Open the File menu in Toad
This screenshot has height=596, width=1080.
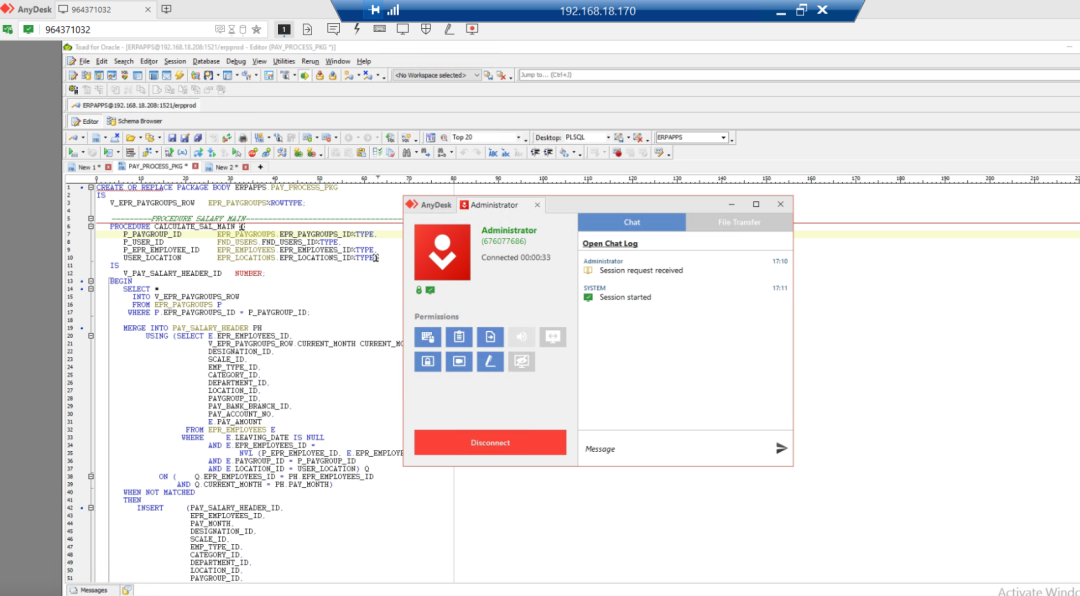point(84,61)
